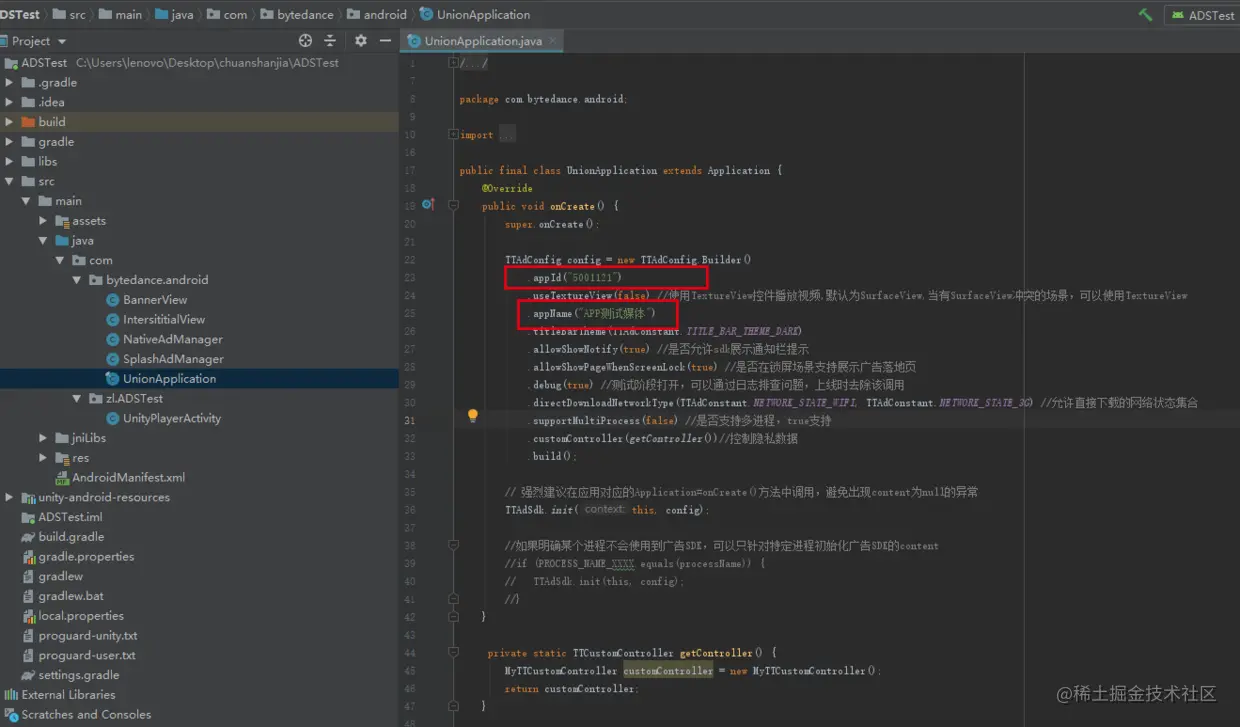Click the com package folder icon
Screen dimensions: 1240x727
tap(79, 260)
